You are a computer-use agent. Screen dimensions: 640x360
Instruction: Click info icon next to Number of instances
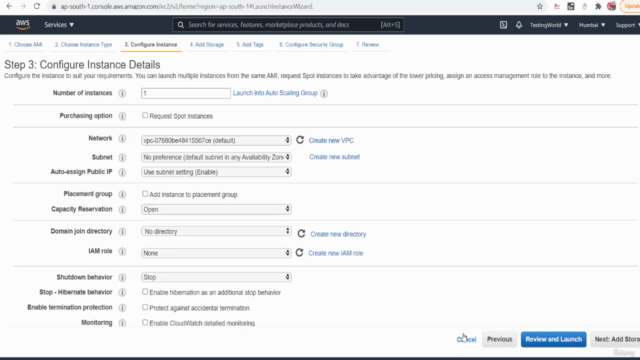122,93
